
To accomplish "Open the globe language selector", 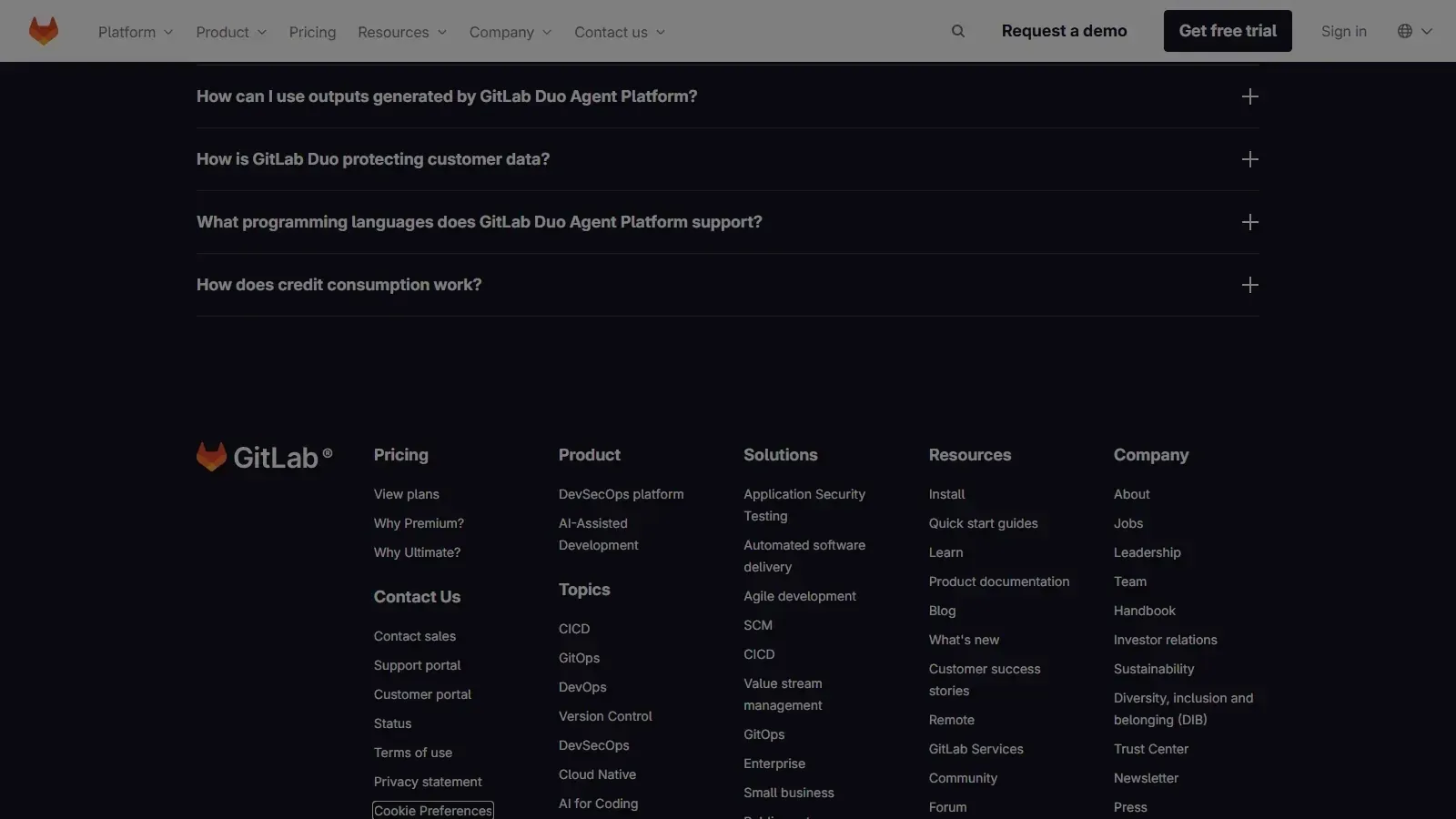I will 1414,31.
